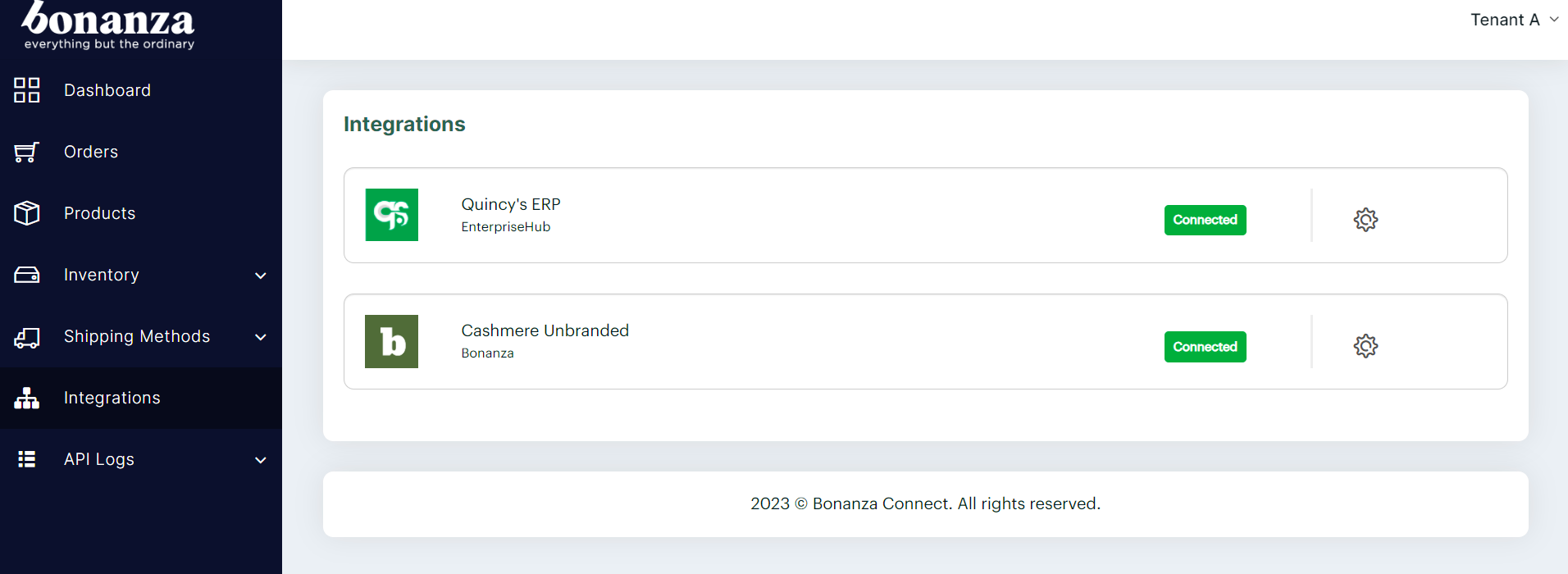This screenshot has height=574, width=1568.
Task: Open the Dashboard panel icon
Action: click(x=26, y=90)
